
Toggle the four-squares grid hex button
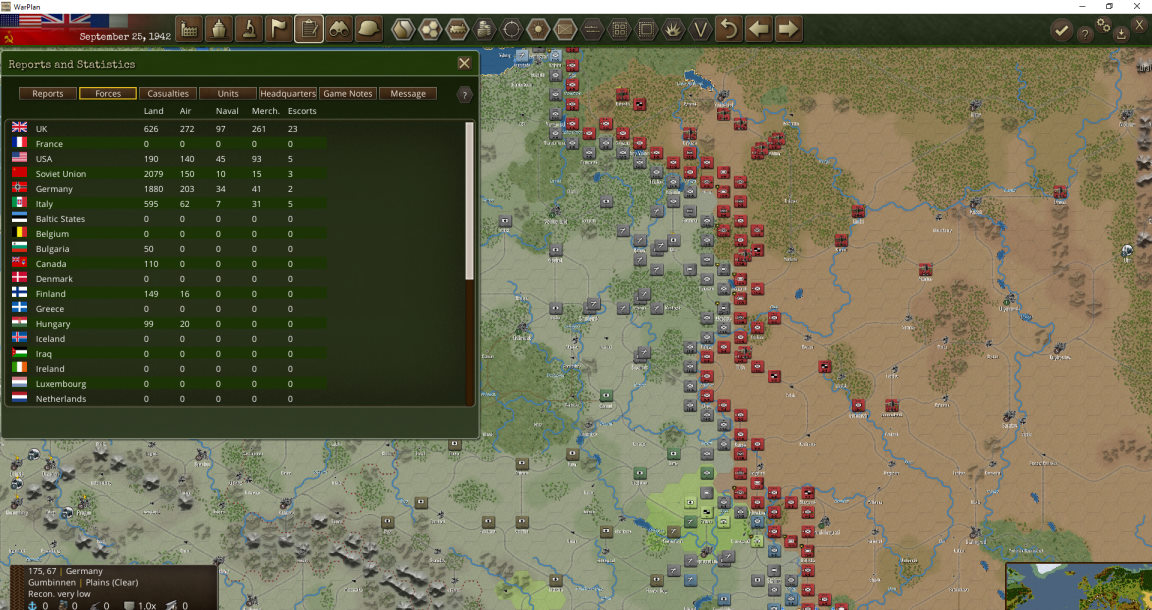pyautogui.click(x=619, y=29)
